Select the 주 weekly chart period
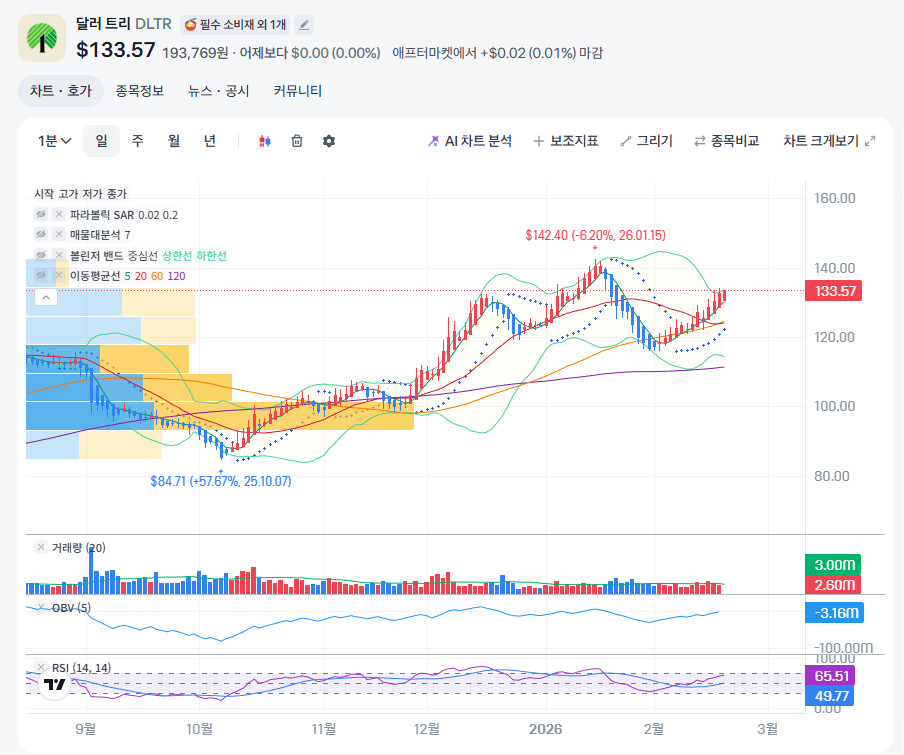The width and height of the screenshot is (904, 755). 137,141
